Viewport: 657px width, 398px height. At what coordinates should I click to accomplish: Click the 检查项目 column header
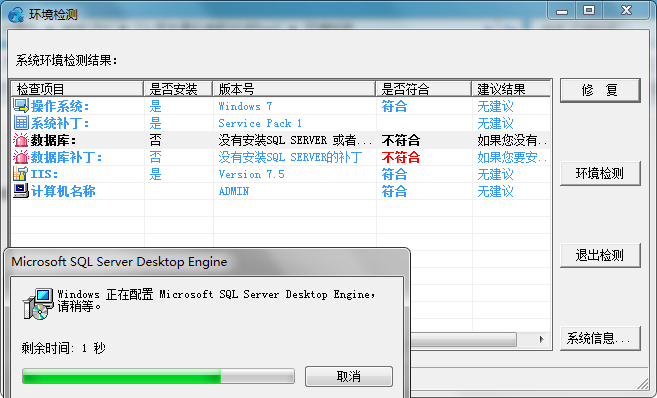pos(77,89)
